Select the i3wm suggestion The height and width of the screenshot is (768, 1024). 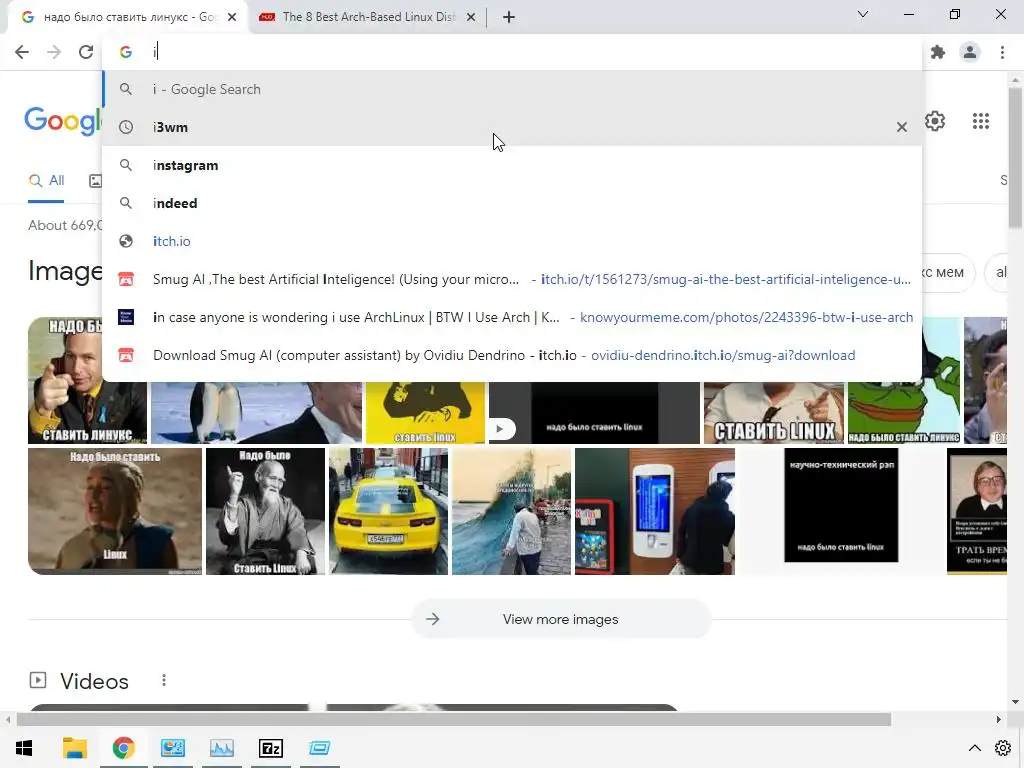click(x=512, y=127)
